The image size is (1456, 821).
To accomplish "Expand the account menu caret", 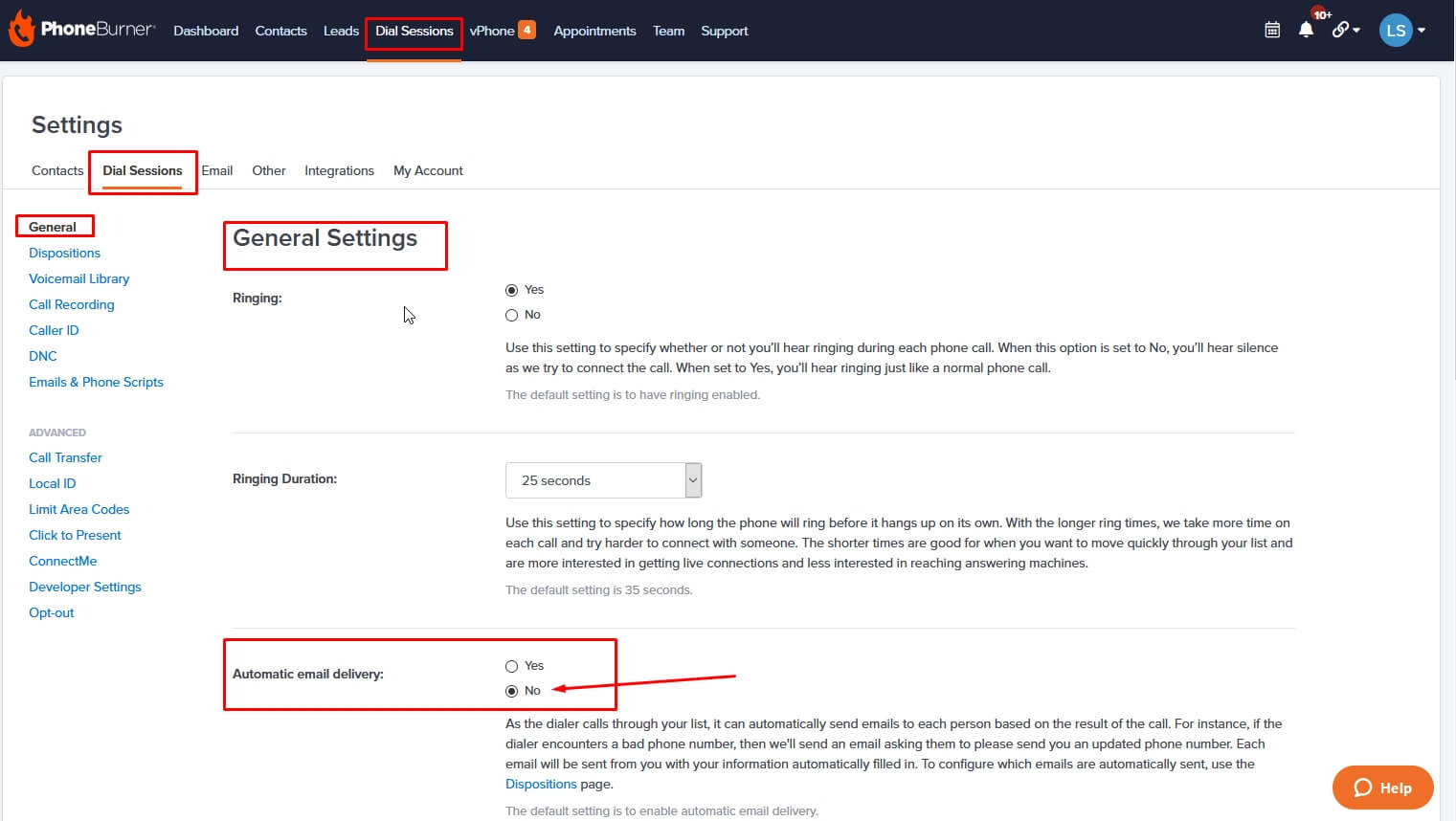I will (x=1422, y=31).
